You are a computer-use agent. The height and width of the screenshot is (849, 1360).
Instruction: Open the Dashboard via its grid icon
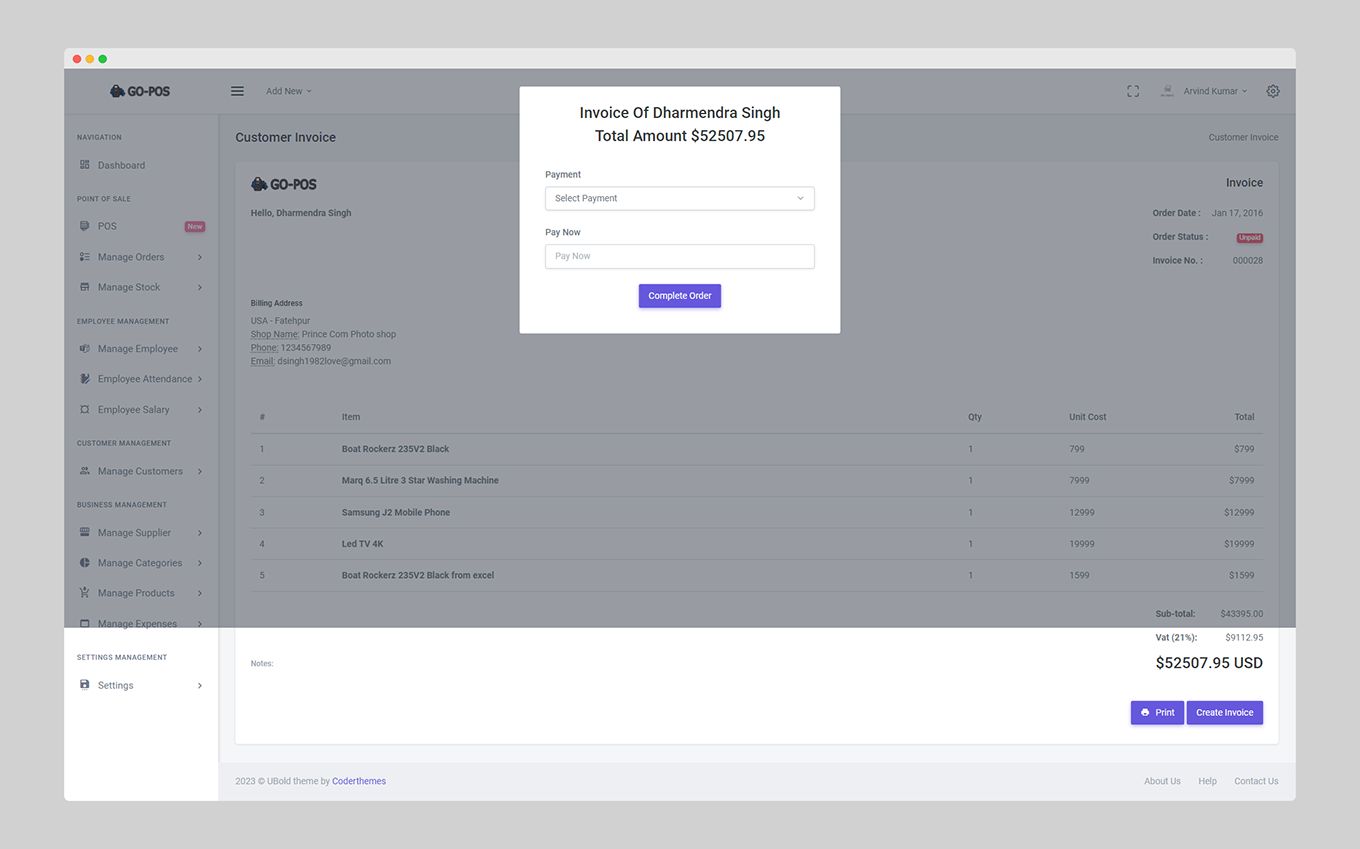click(x=85, y=165)
